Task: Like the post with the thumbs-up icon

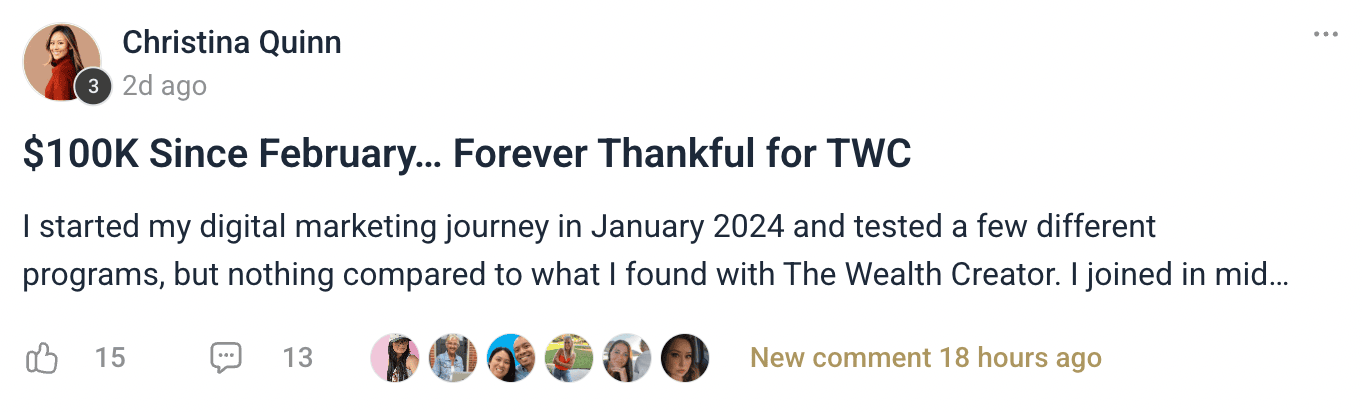Action: click(x=41, y=358)
